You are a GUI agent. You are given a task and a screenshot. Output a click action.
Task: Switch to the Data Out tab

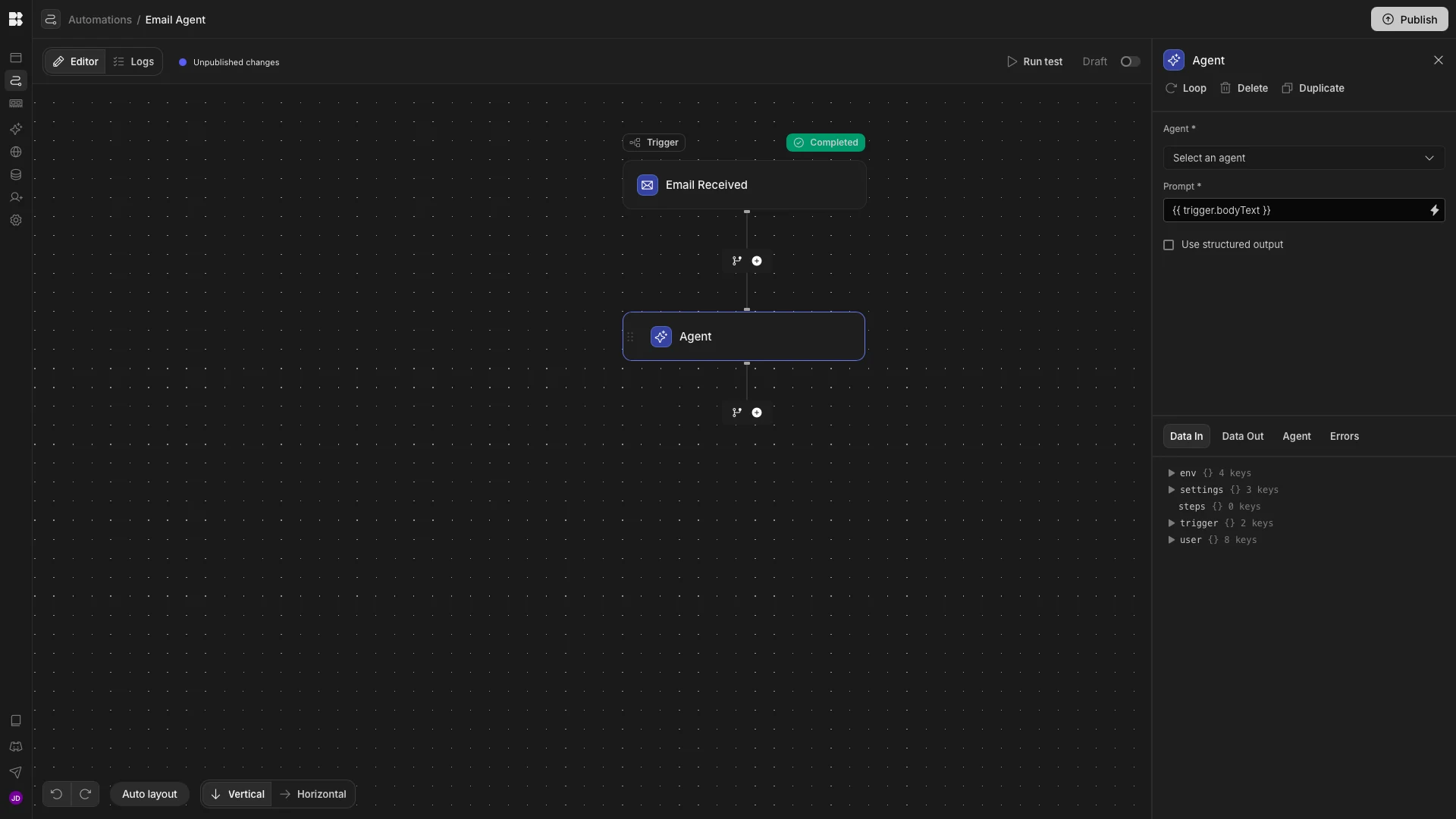point(1242,436)
